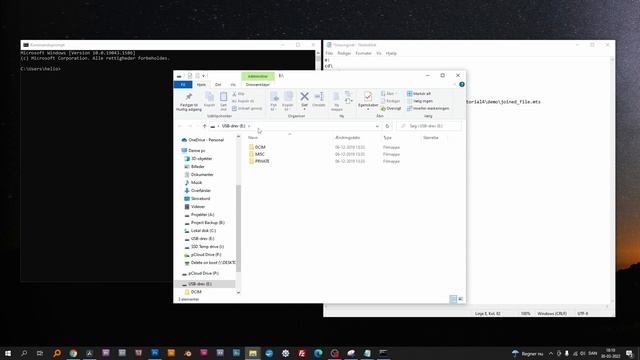The height and width of the screenshot is (360, 640).
Task: Click the Properties icon in Quick Access Toolbar
Action: 190,76
